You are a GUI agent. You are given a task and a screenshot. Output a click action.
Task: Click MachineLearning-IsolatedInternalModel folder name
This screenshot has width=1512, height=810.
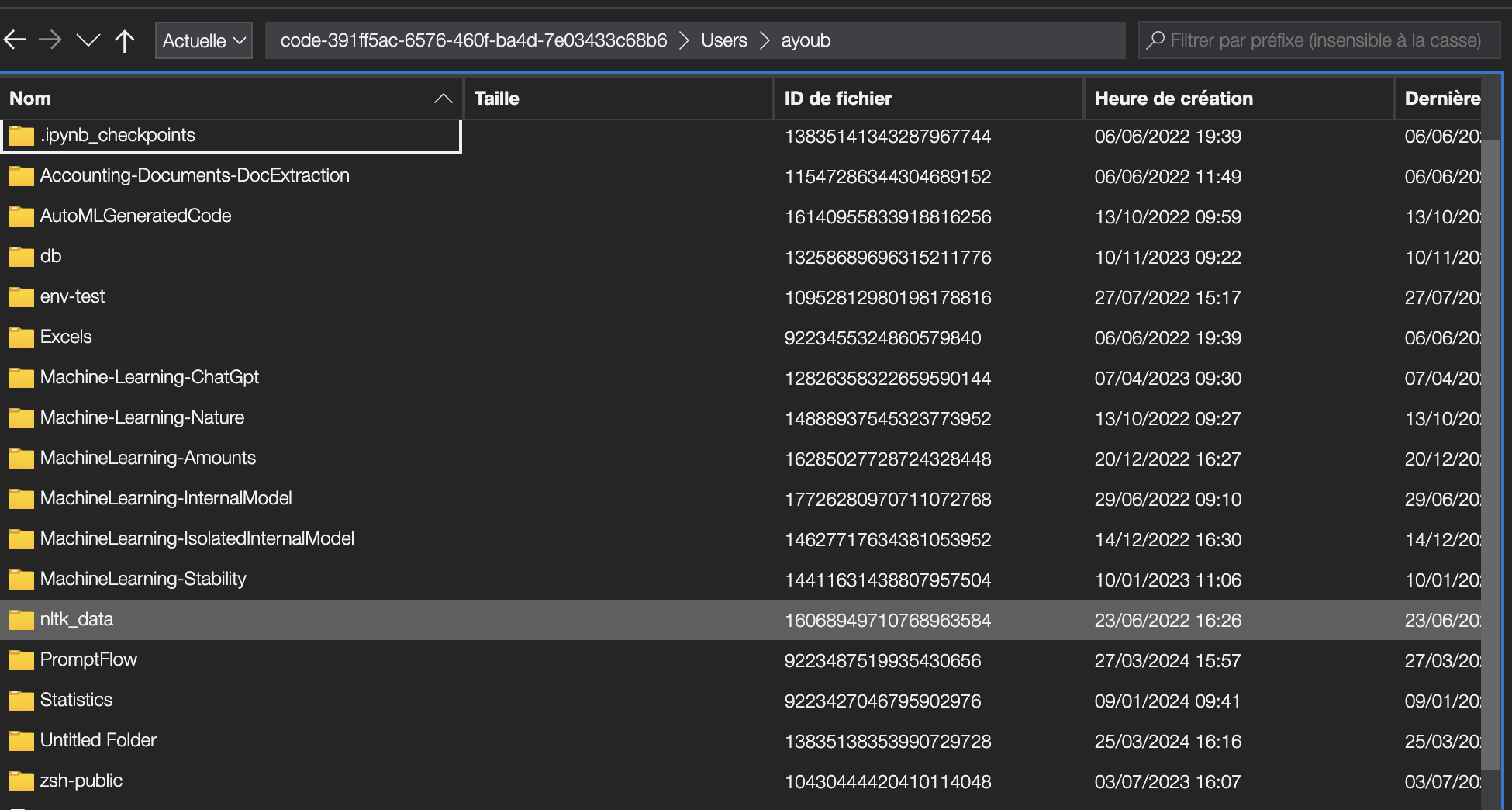[197, 538]
